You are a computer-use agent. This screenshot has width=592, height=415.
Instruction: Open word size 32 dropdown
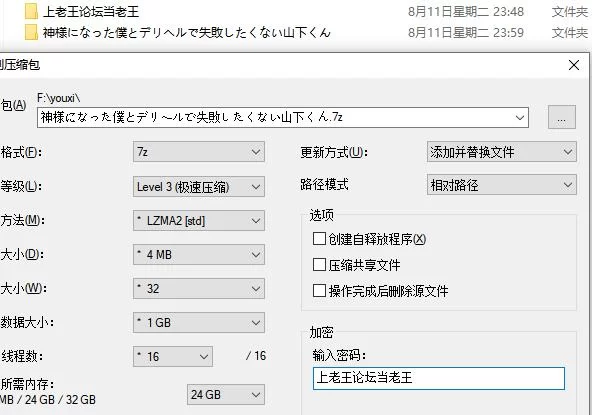199,288
